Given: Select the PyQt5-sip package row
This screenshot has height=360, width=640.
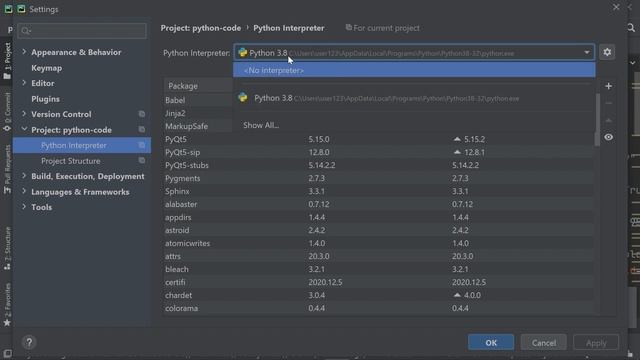Looking at the screenshot, I should 379,152.
